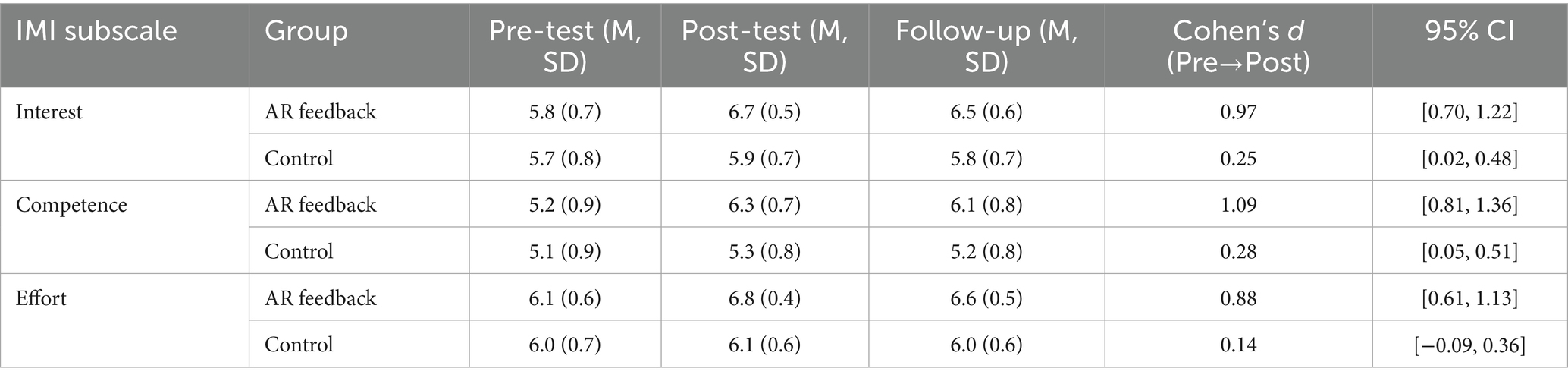Select the Effort subscale row label
Screen dimensions: 1568x381
tap(42, 298)
